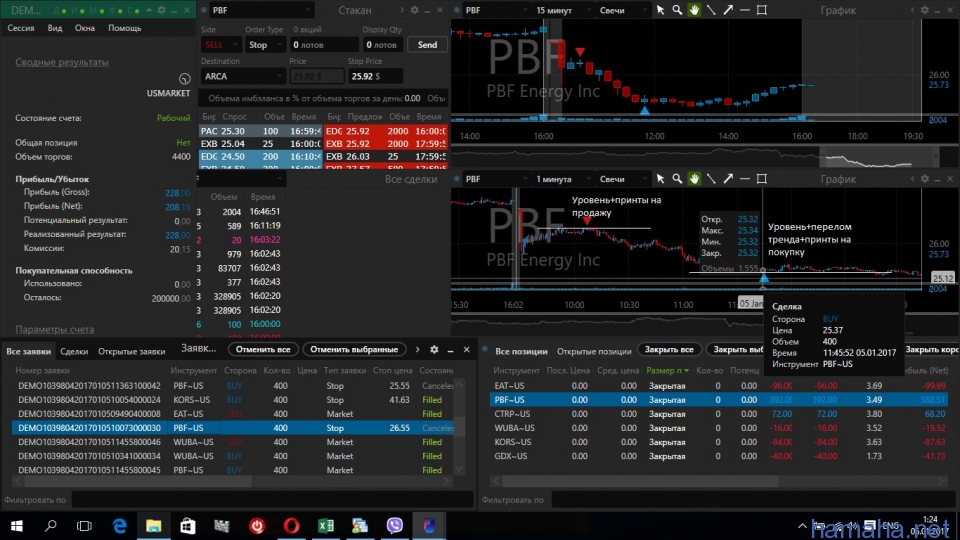960x540 pixels.
Task: Open the Side dropdown showing SELL
Action: point(221,45)
